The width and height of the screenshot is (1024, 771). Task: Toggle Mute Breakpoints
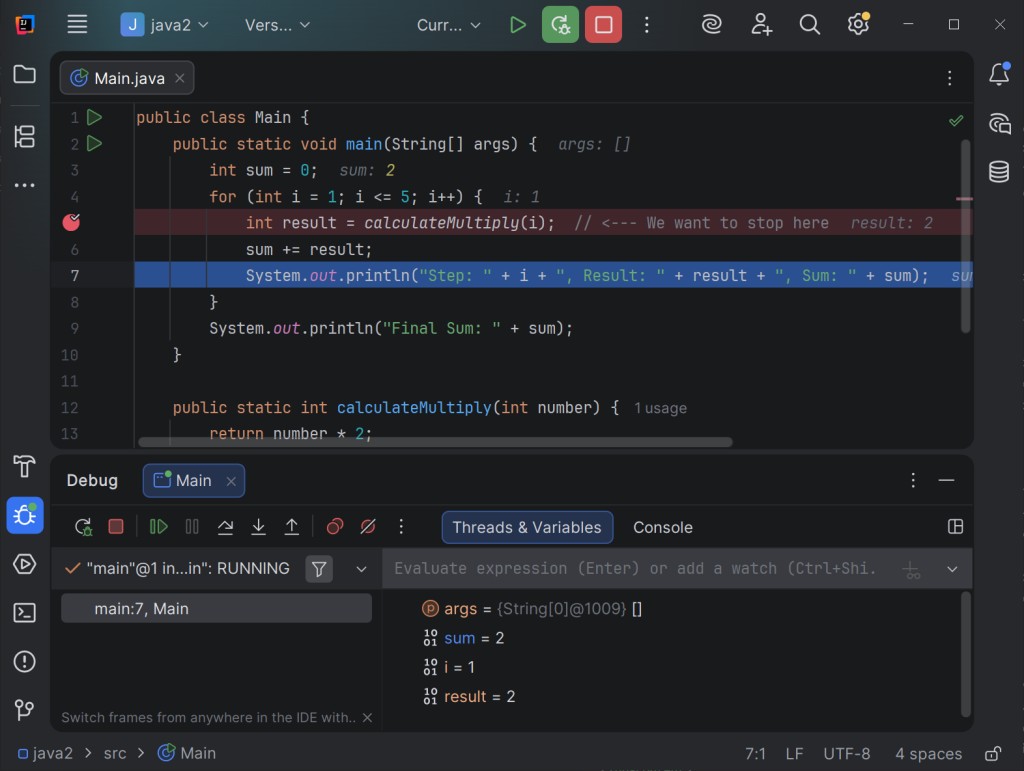pyautogui.click(x=368, y=527)
